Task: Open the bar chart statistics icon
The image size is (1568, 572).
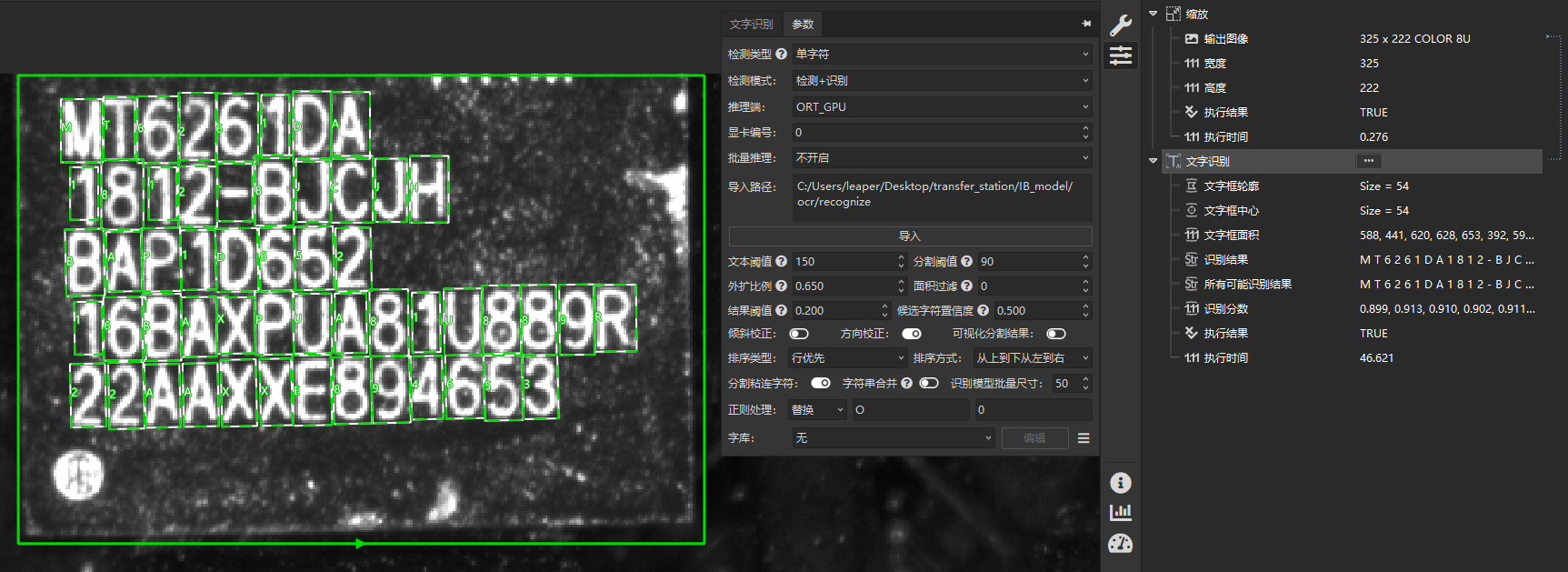Action: click(1121, 513)
